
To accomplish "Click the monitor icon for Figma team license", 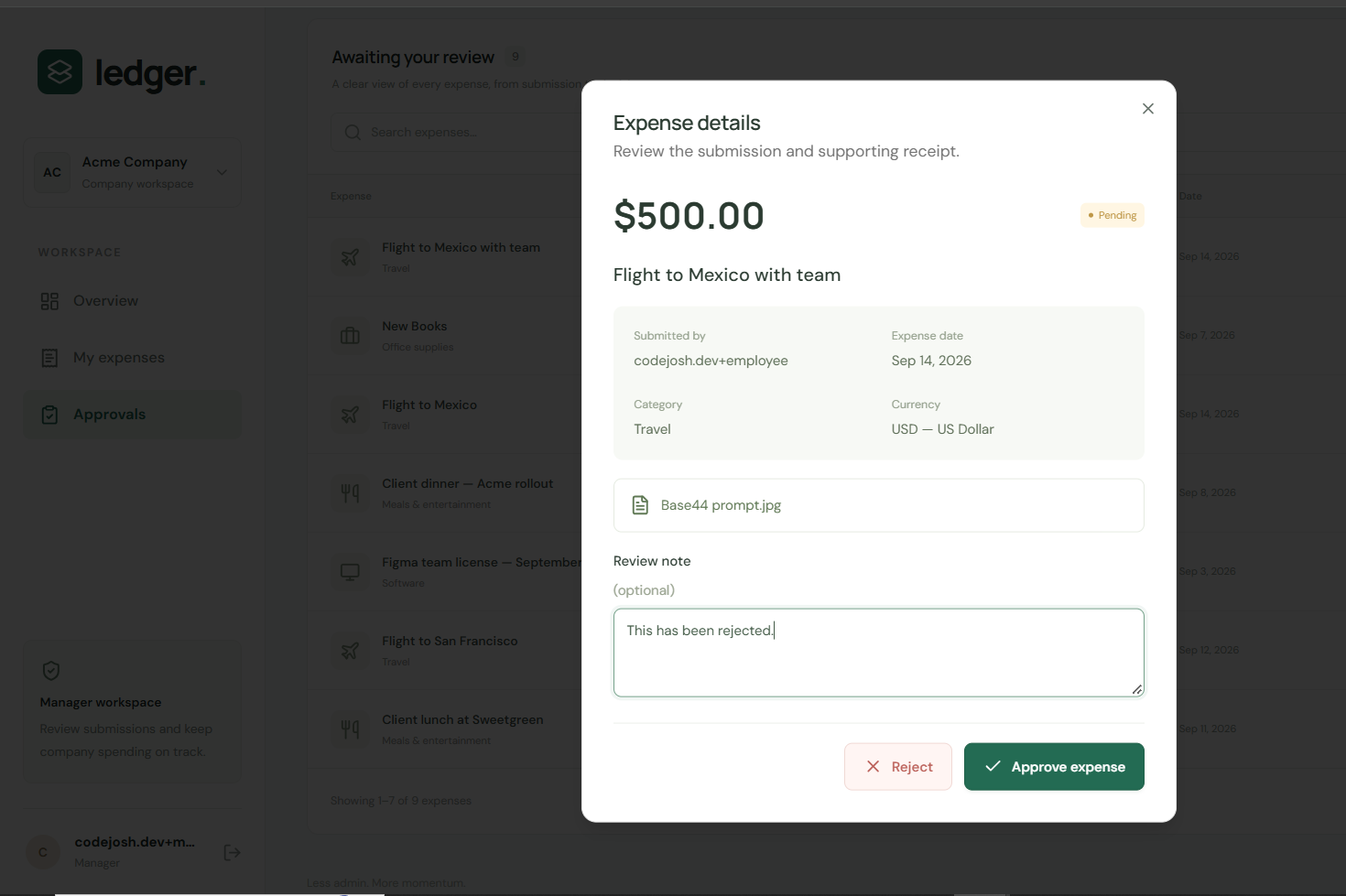I will click(x=350, y=572).
